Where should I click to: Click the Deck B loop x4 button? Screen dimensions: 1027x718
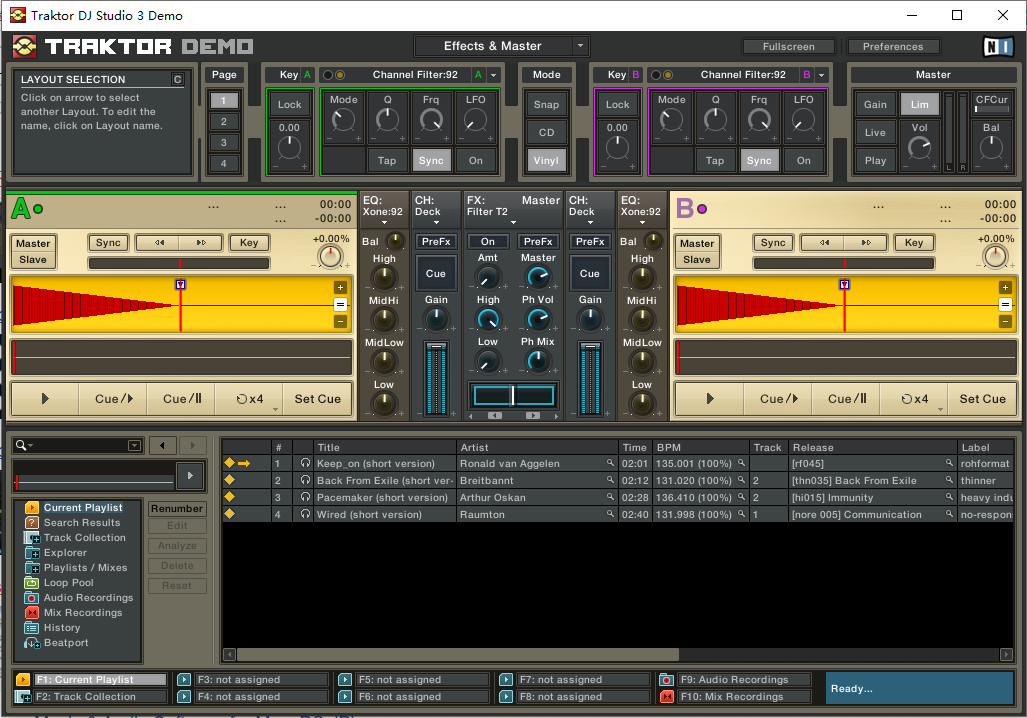914,399
